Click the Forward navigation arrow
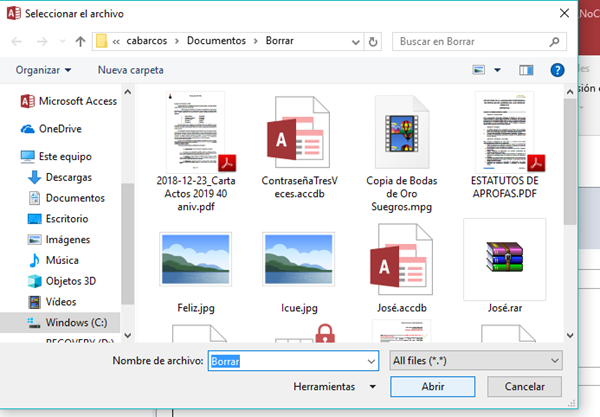Image resolution: width=600 pixels, height=417 pixels. (x=42, y=41)
